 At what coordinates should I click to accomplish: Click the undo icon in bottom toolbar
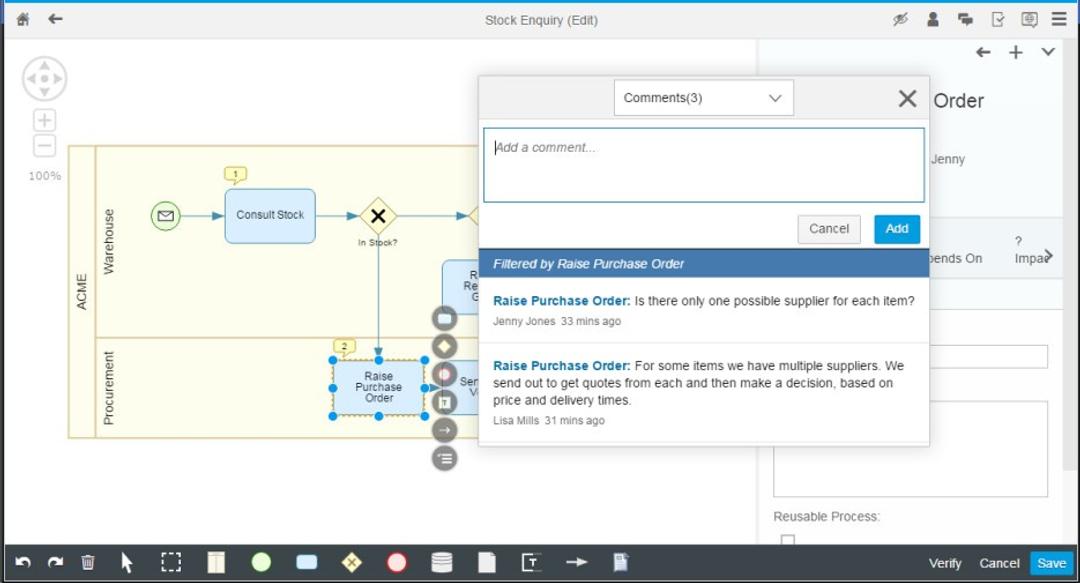[x=25, y=563]
